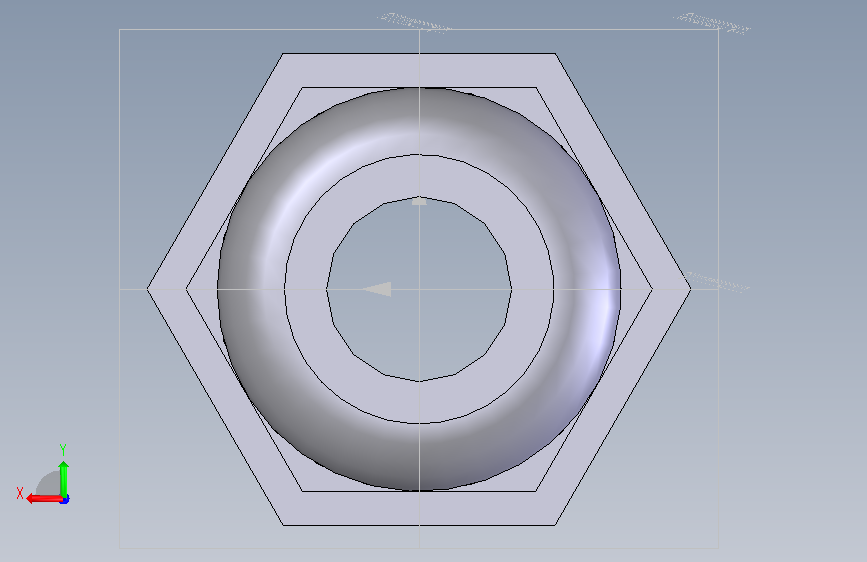This screenshot has width=867, height=562.
Task: Click the blue Z axis dot on the triad
Action: [65, 500]
